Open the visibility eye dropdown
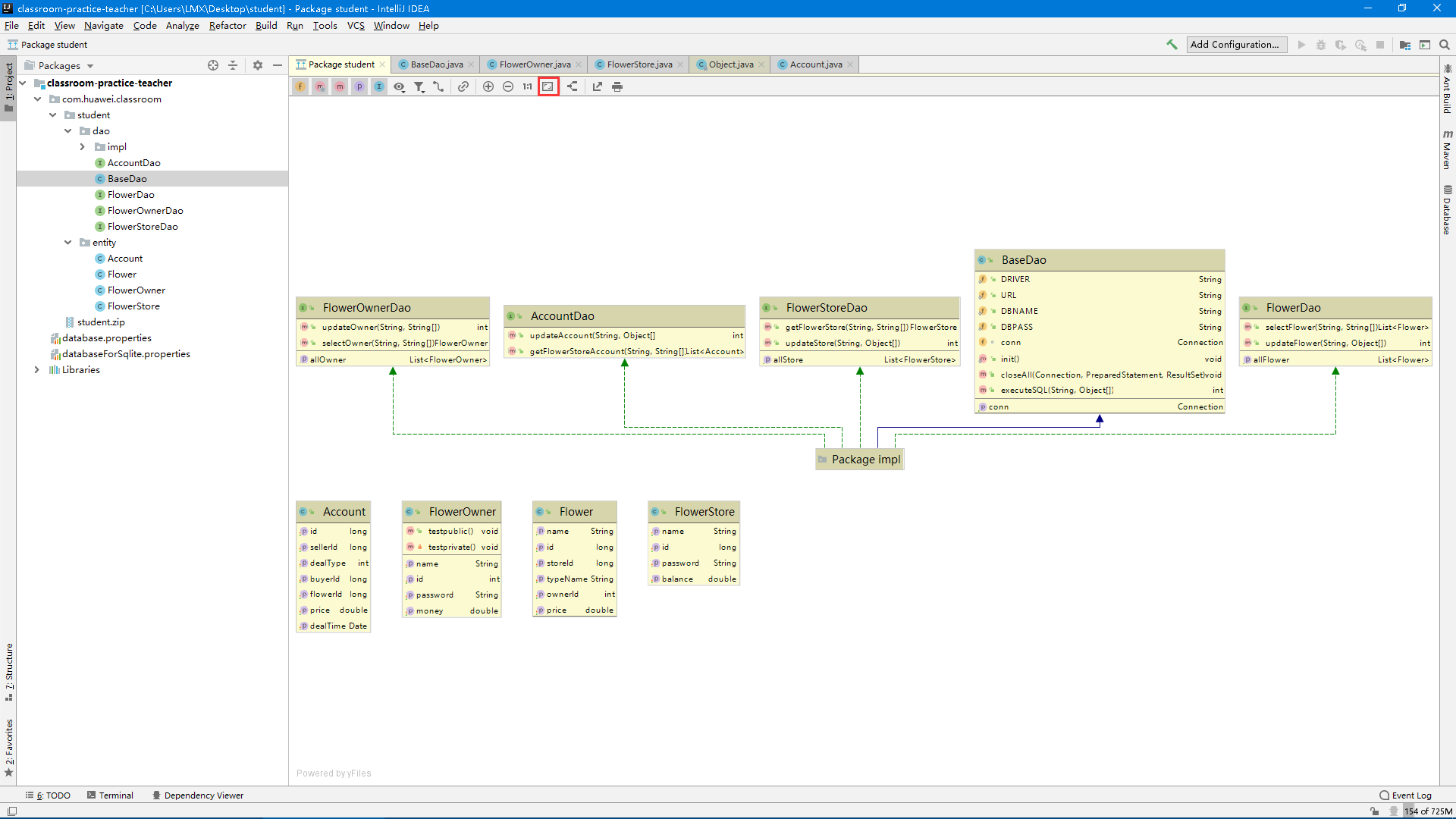The height and width of the screenshot is (819, 1456). click(x=399, y=86)
